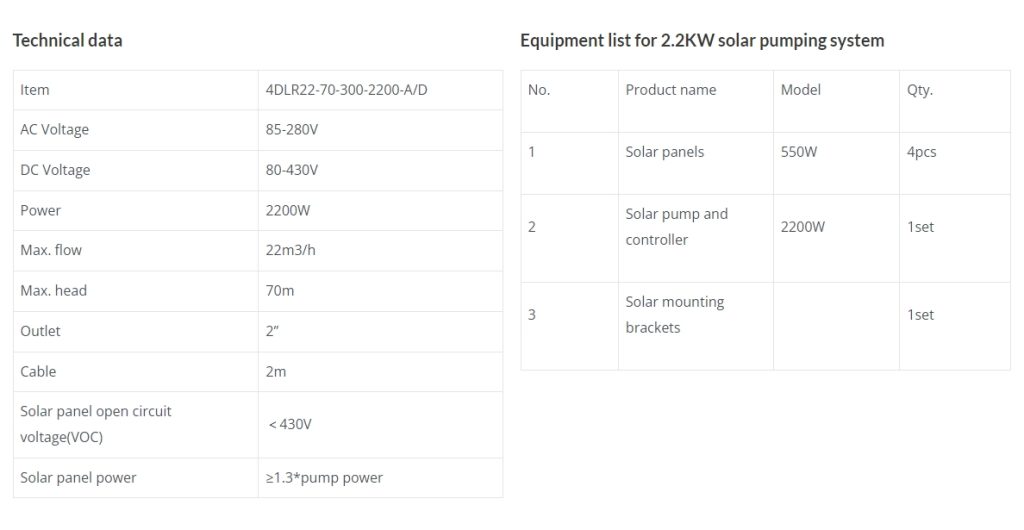Select the Solar pump and controller cell
The width and height of the screenshot is (1024, 530).
click(696, 238)
